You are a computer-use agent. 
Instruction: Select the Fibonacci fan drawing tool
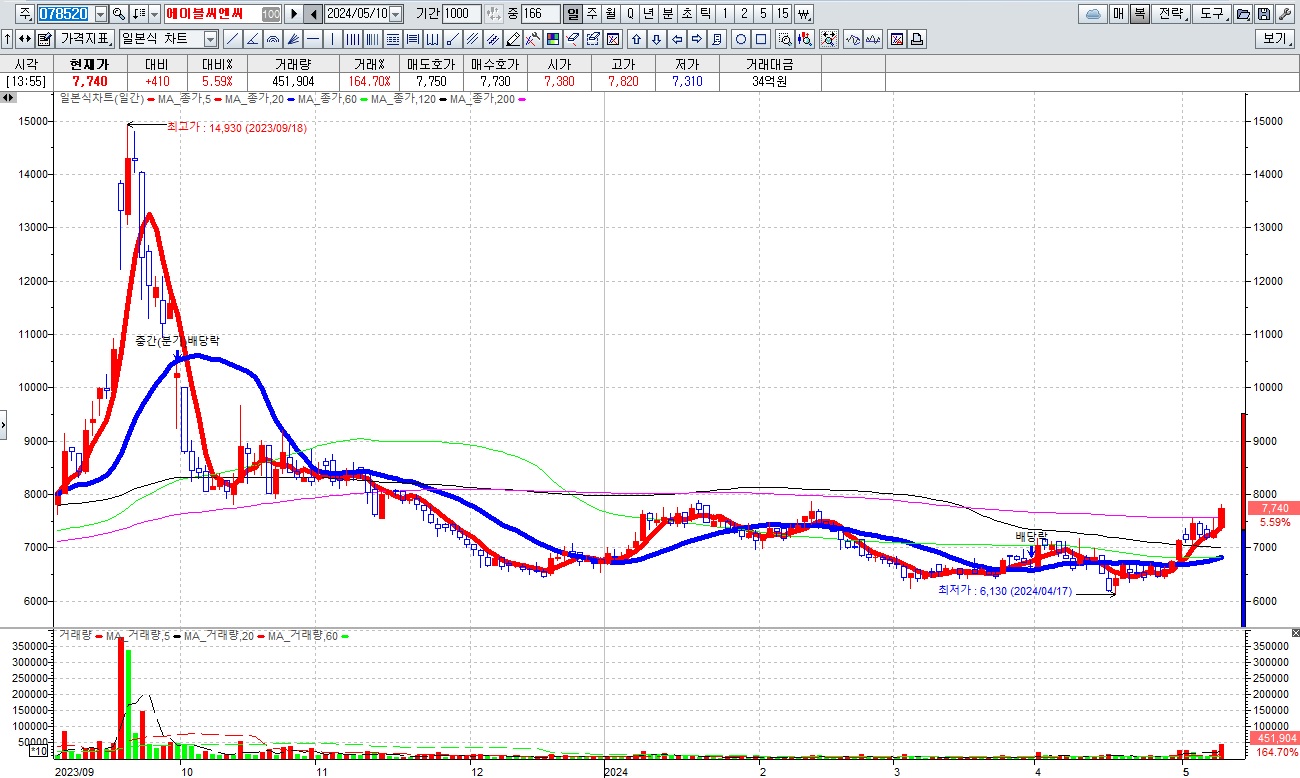coord(293,39)
